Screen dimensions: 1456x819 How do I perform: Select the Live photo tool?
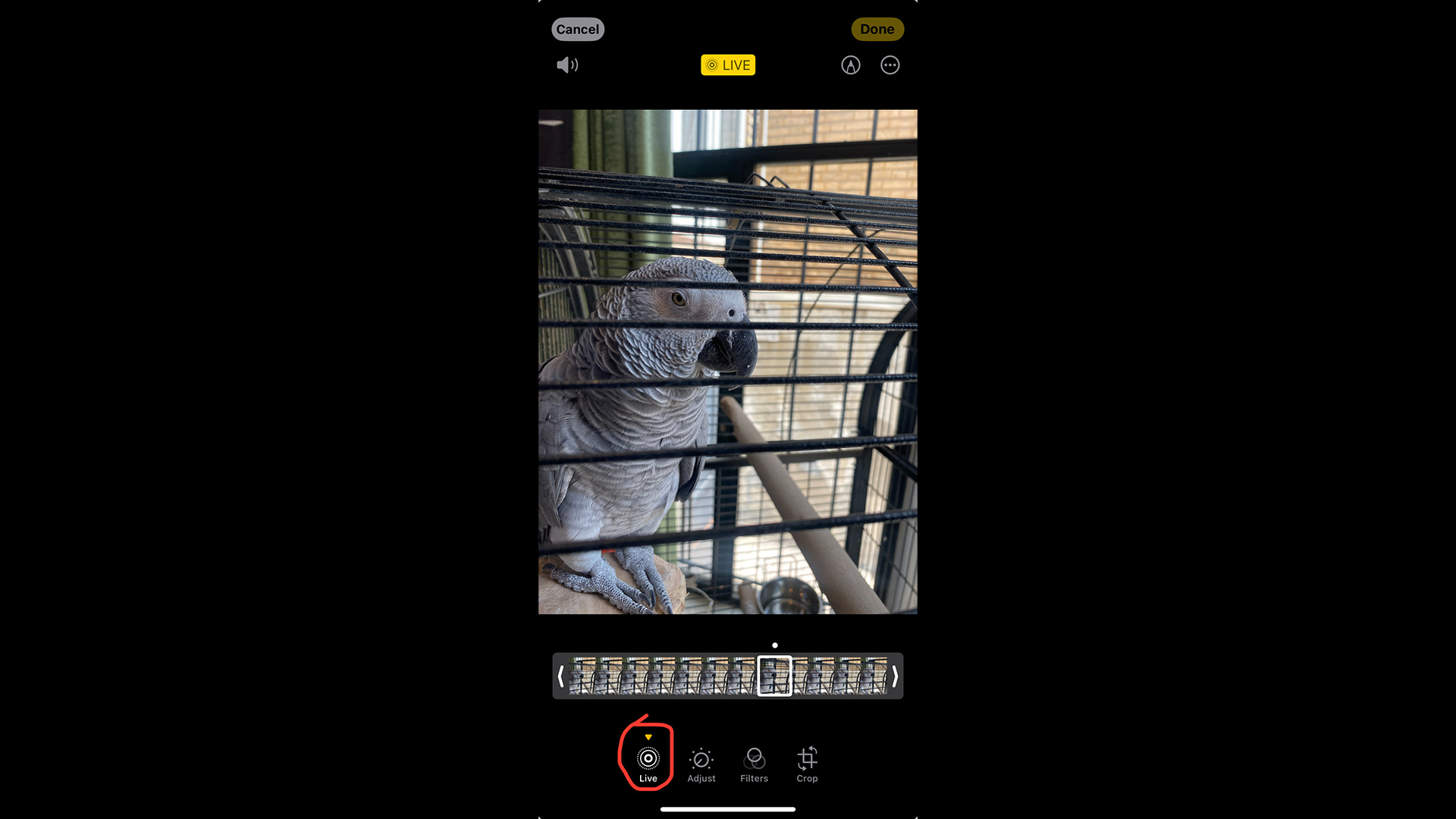648,758
